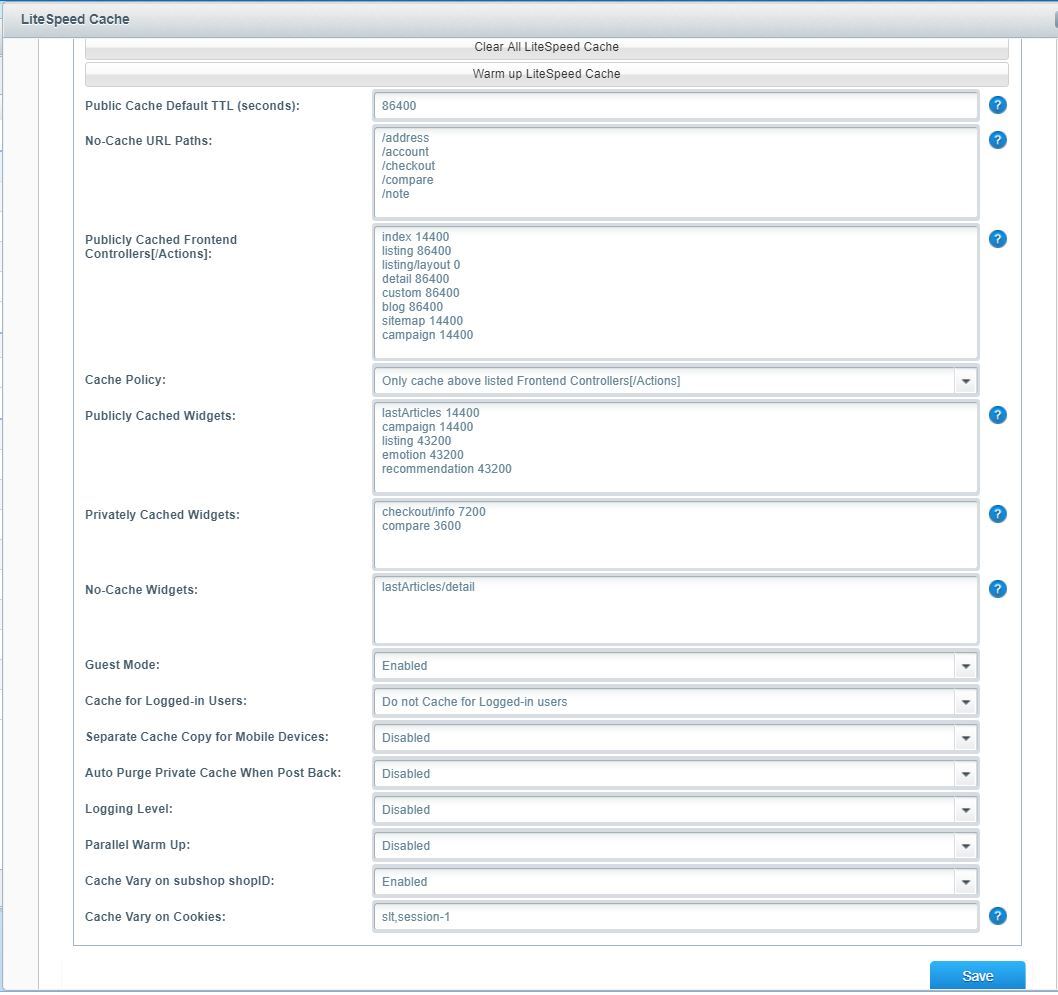Show help for Publicly Cached Frontend Controllers

pos(997,239)
